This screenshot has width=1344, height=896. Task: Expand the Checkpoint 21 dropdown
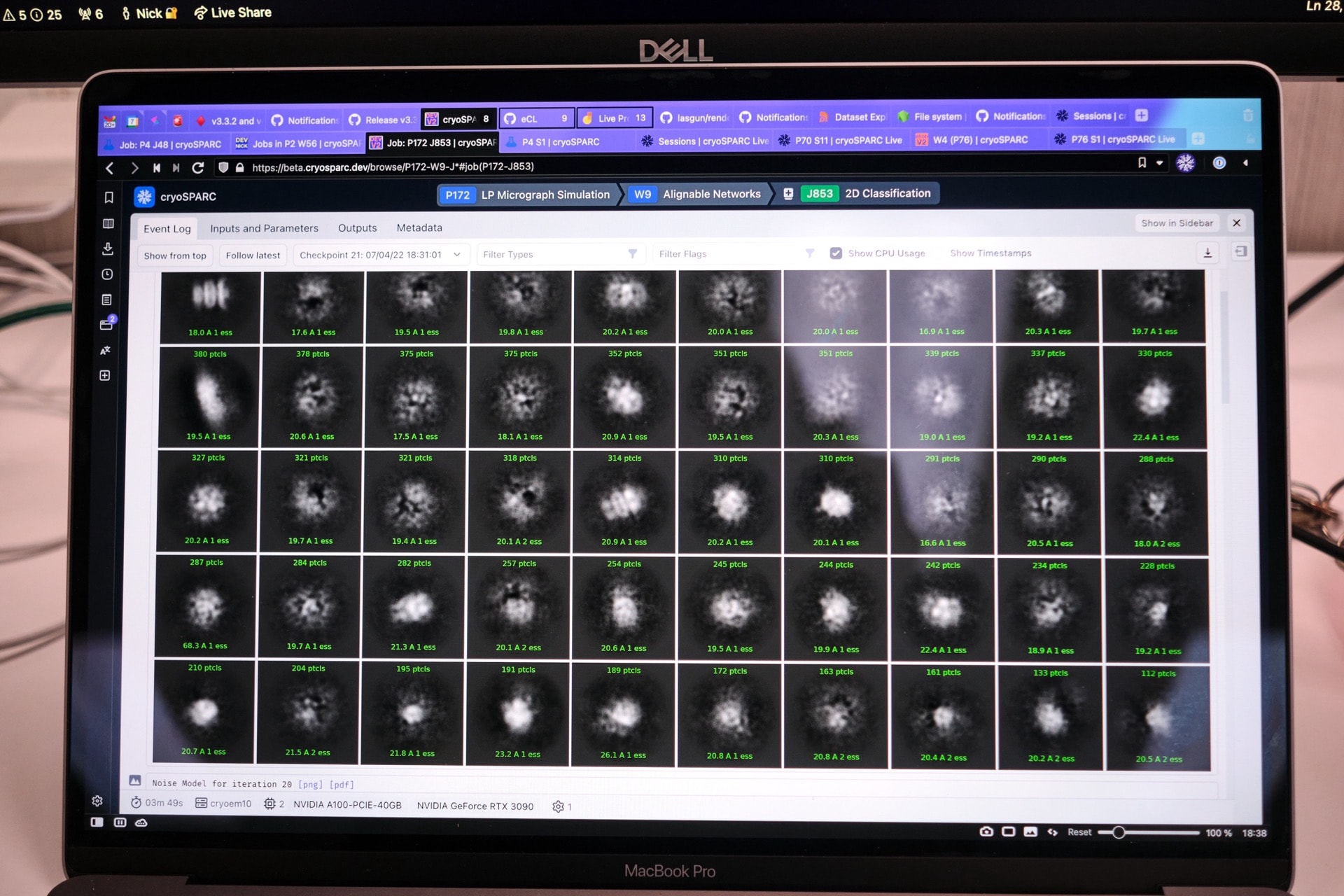(380, 255)
